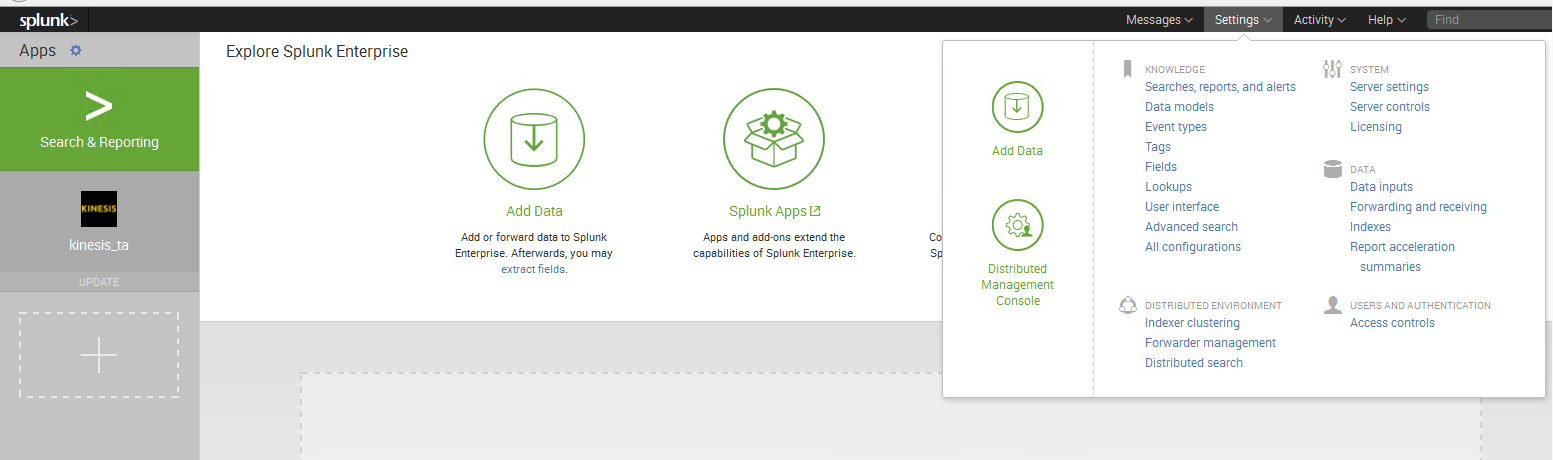Follow the extract fields link
Viewport: 1553px width, 460px height.
(532, 269)
